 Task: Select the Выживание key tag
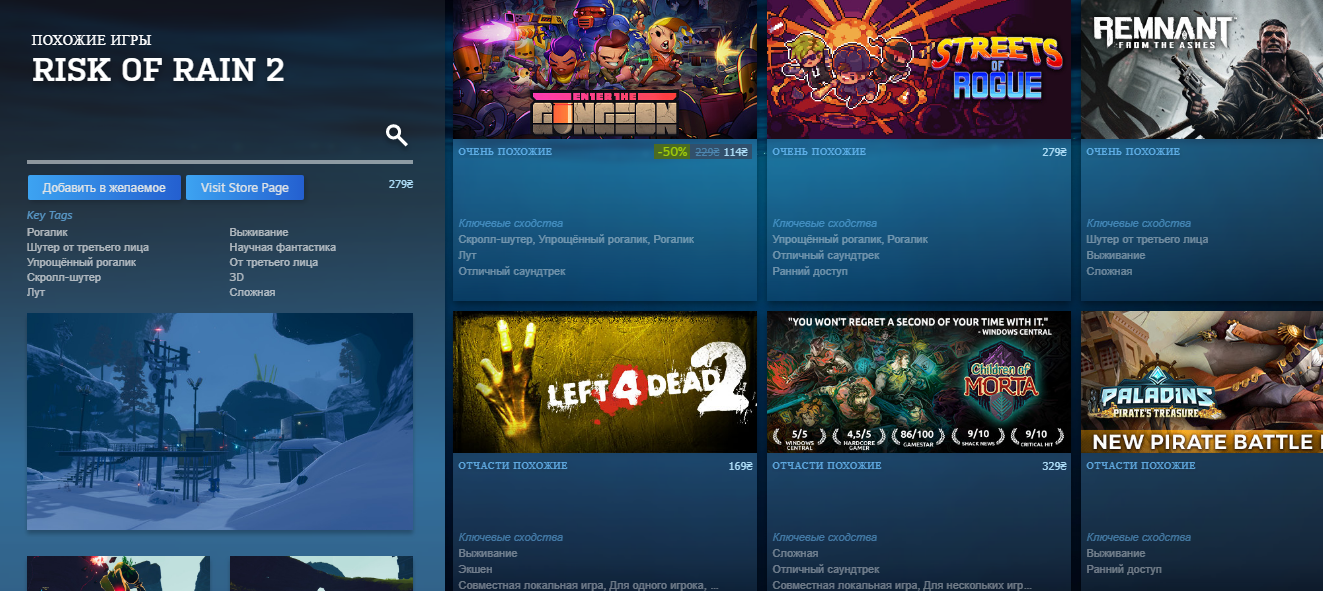tap(258, 232)
